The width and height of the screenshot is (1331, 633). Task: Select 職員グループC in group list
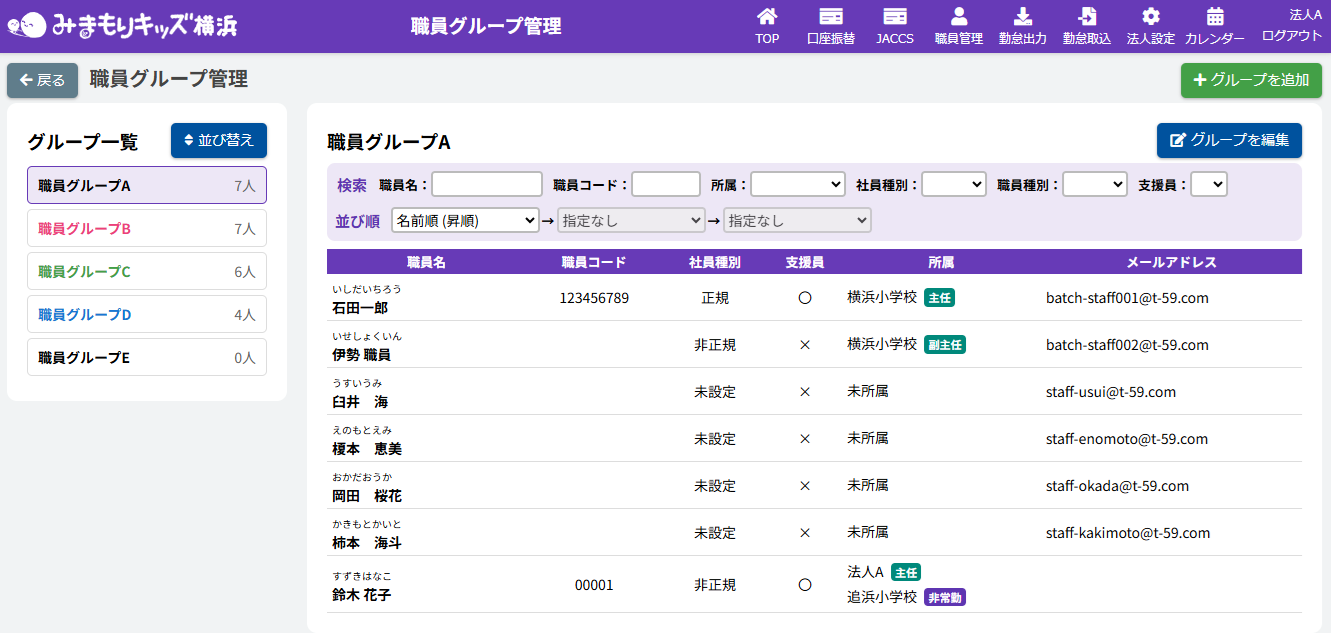pos(147,271)
